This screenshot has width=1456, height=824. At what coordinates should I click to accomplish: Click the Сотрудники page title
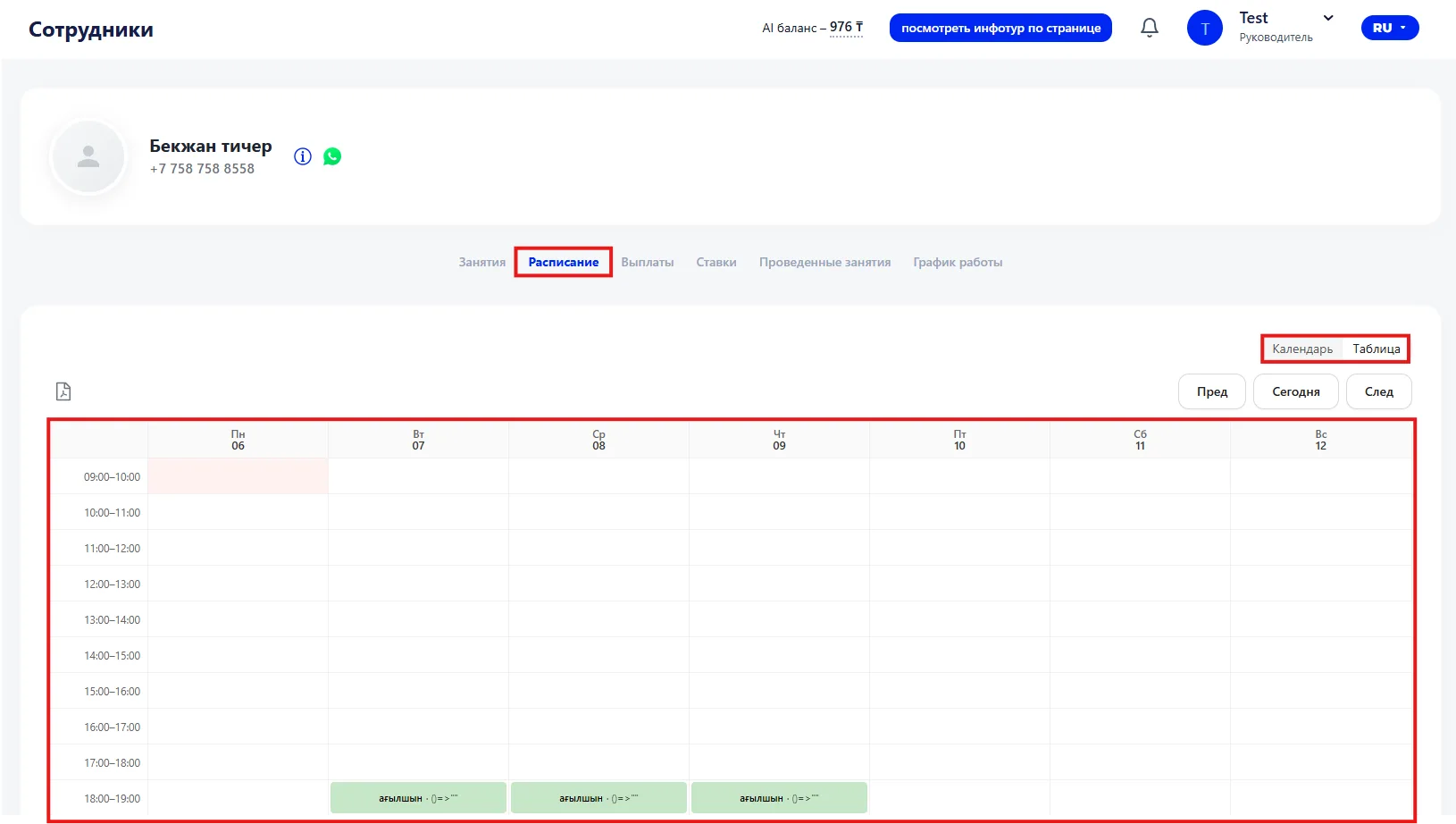(91, 29)
